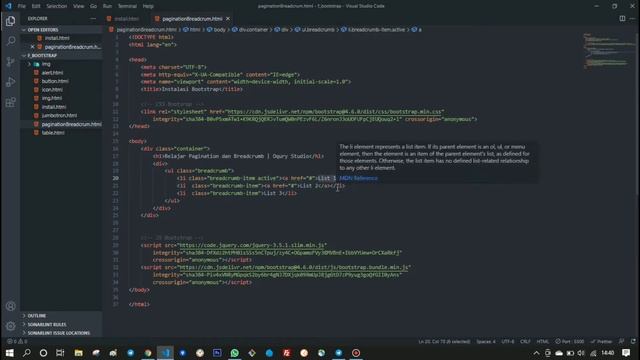Open the Search view in activity bar
This screenshot has width=640, height=360.
11,41
